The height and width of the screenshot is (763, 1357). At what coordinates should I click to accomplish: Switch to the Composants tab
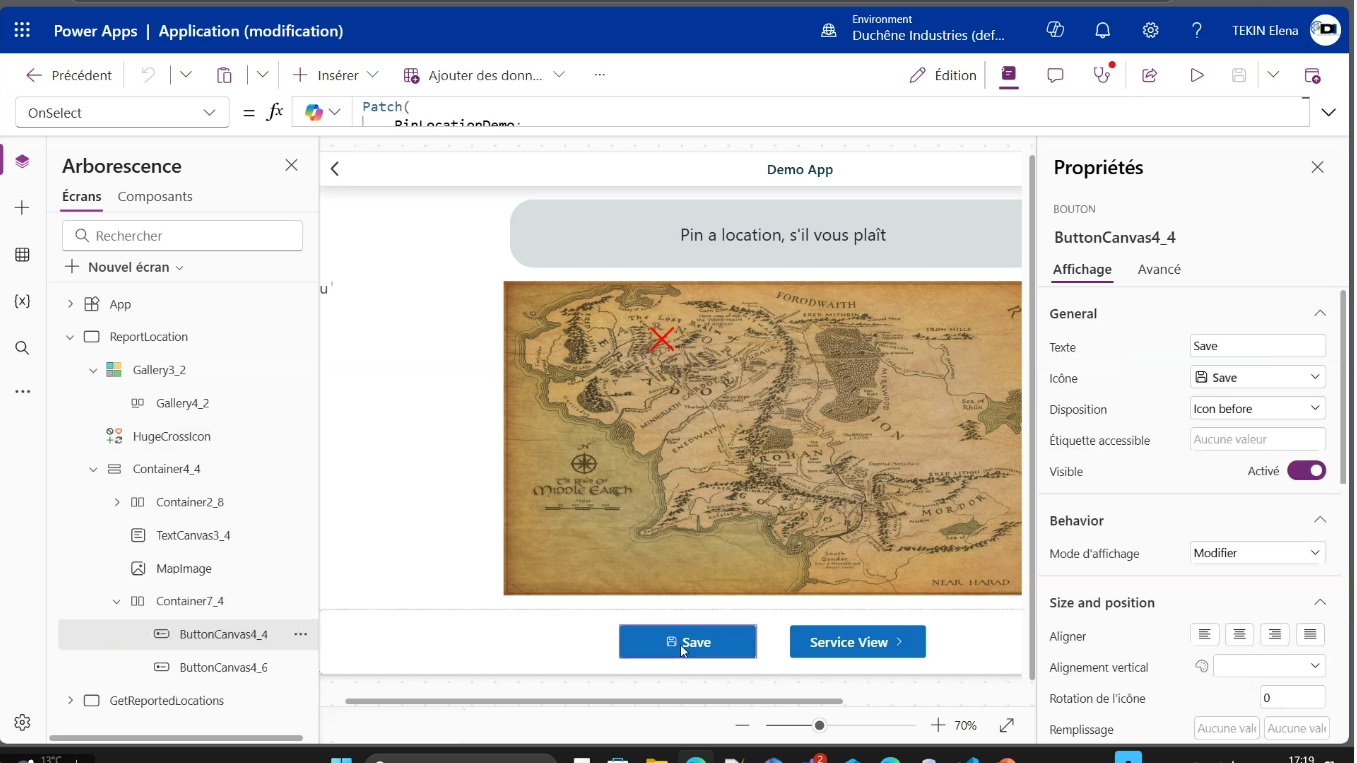[155, 197]
